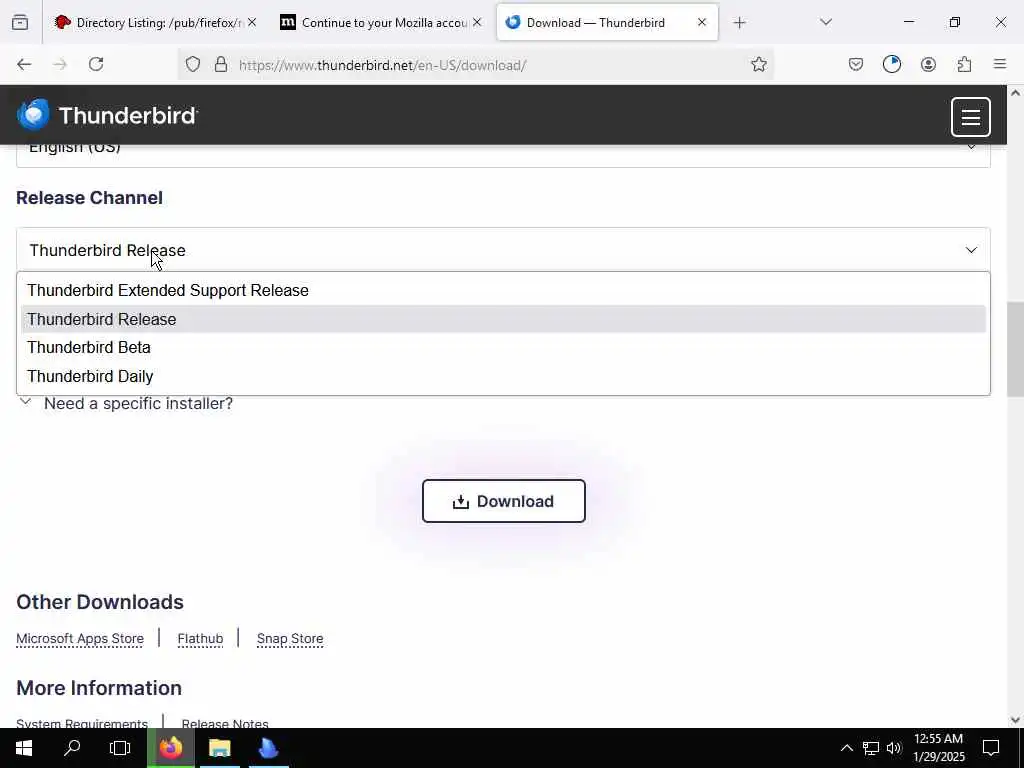Choose Thunderbird Extended Support Release
Viewport: 1024px width, 768px height.
pos(503,291)
